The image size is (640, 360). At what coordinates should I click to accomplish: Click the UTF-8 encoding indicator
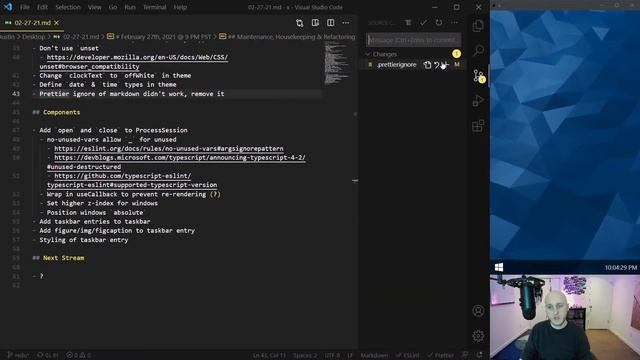(x=332, y=355)
